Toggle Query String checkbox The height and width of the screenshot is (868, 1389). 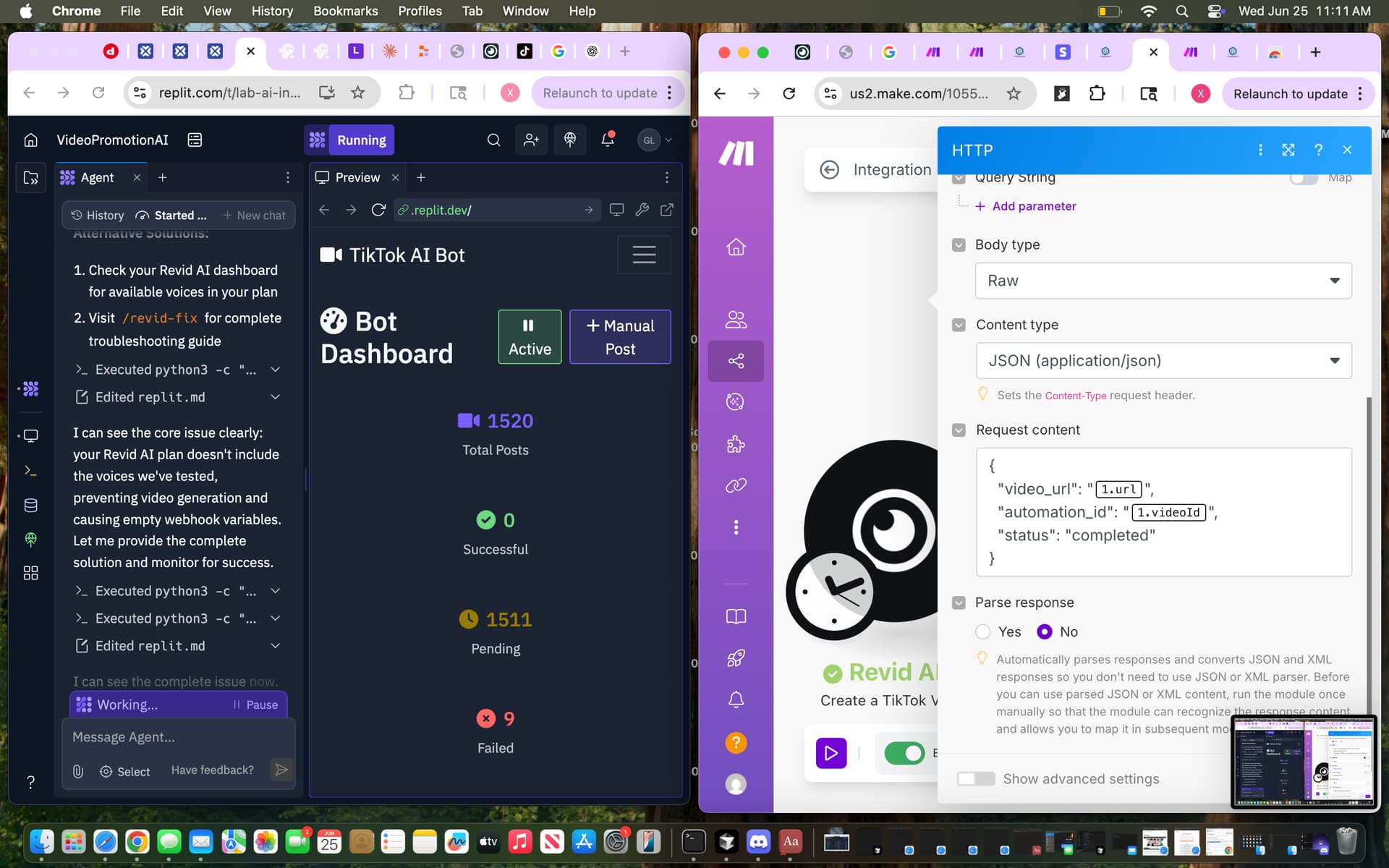point(959,178)
